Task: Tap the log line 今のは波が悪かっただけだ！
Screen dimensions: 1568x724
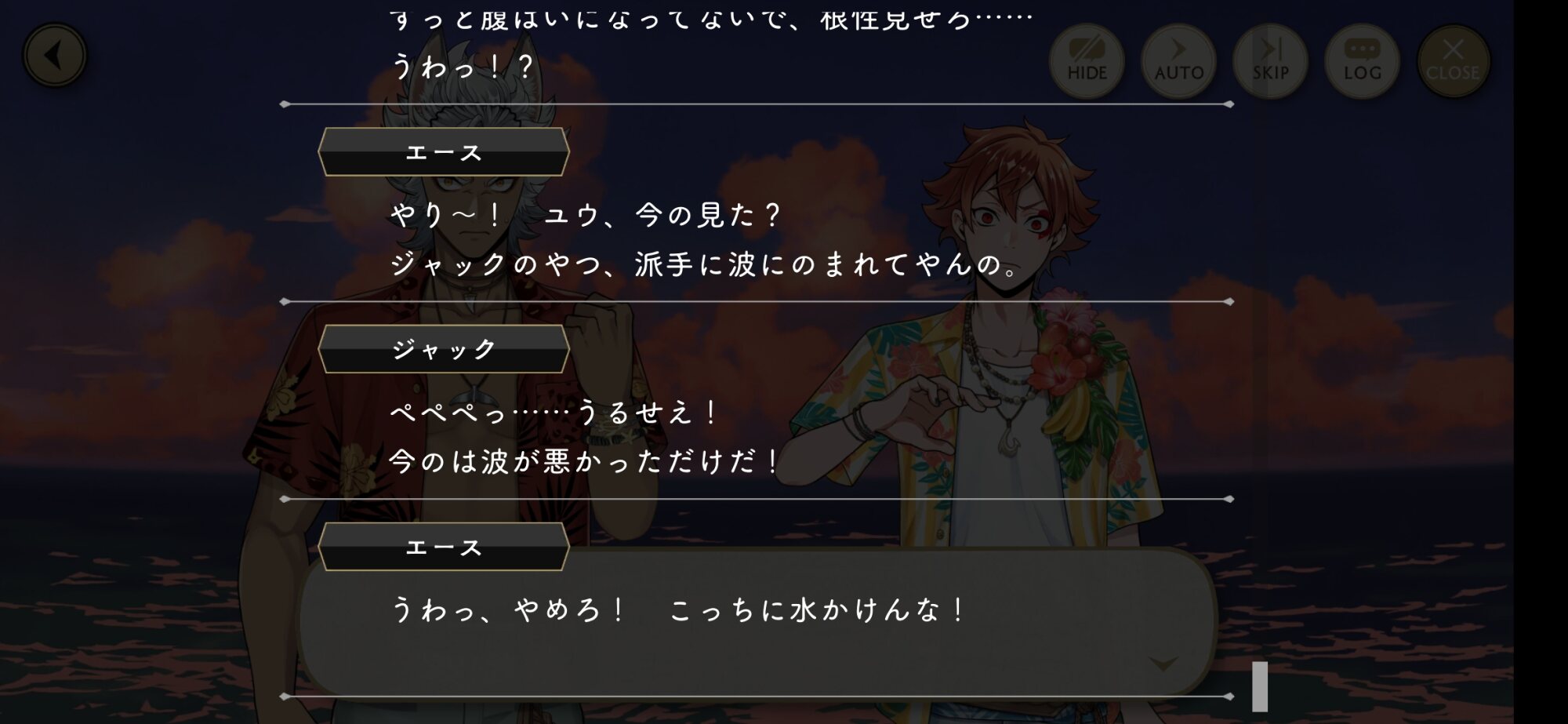Action: pos(585,461)
